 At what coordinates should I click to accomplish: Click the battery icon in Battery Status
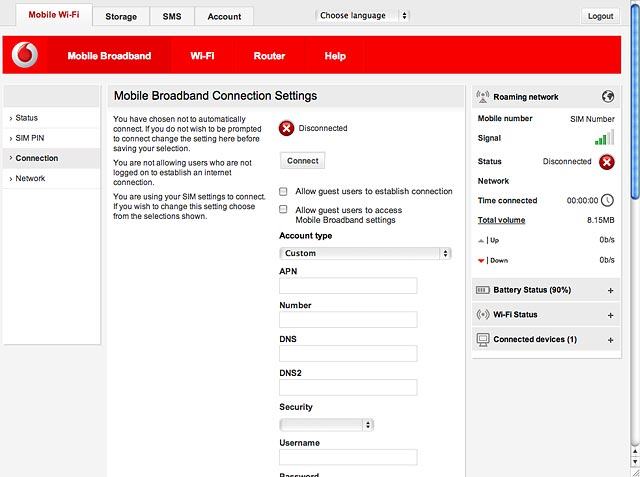tap(483, 290)
